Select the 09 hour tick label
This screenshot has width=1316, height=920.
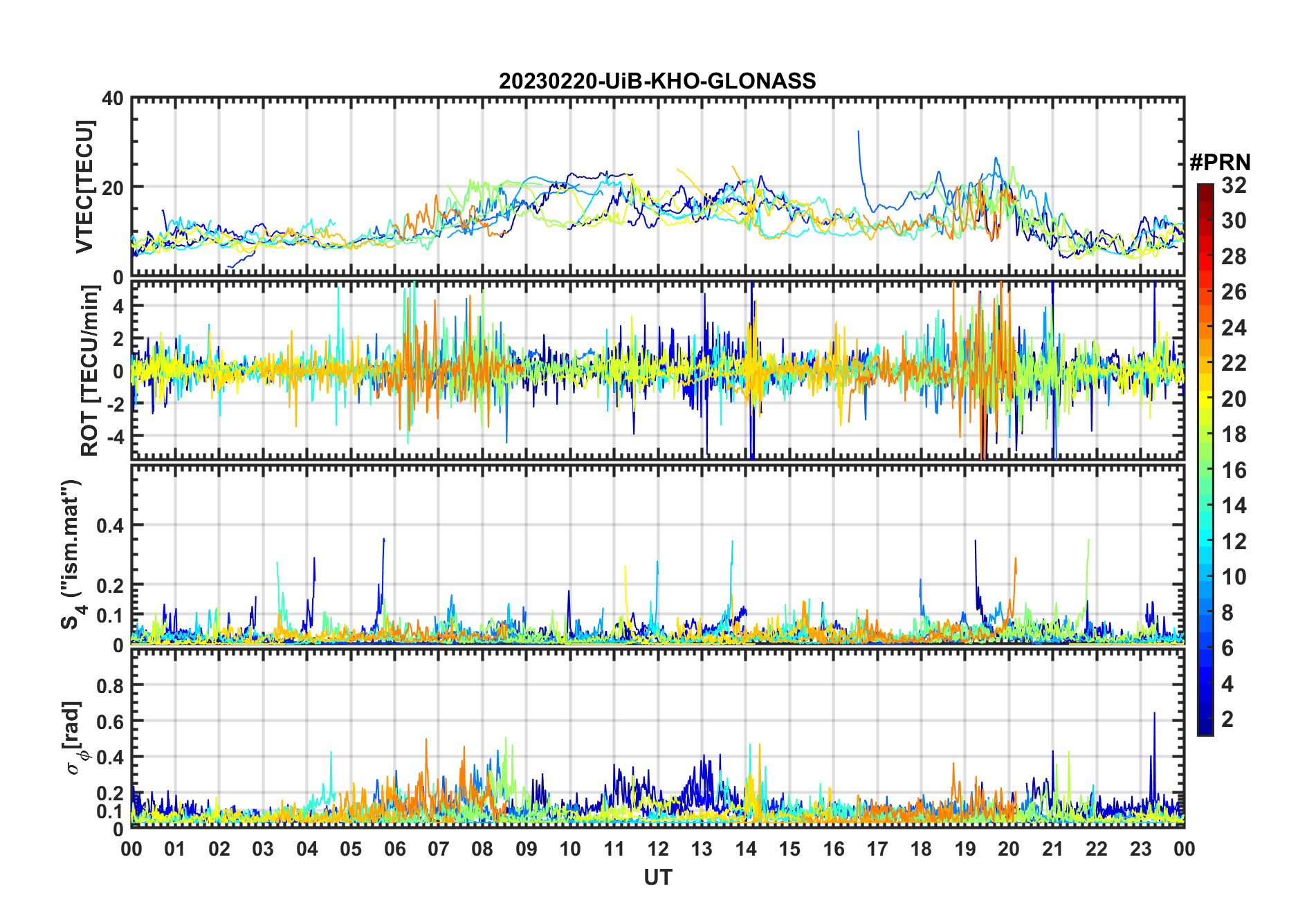point(527,849)
